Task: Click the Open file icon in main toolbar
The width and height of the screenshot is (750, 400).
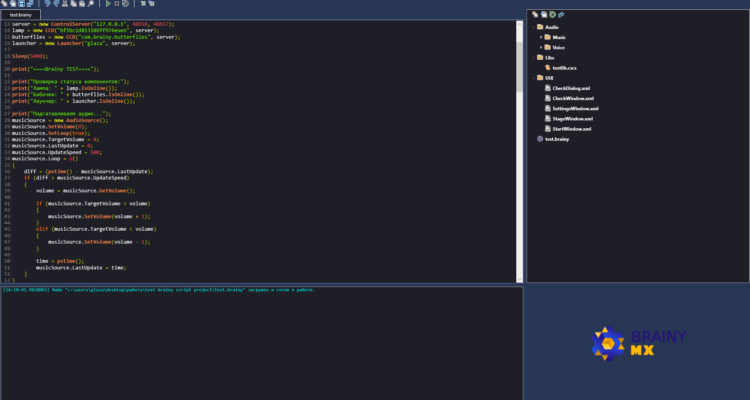Action: [13, 3]
